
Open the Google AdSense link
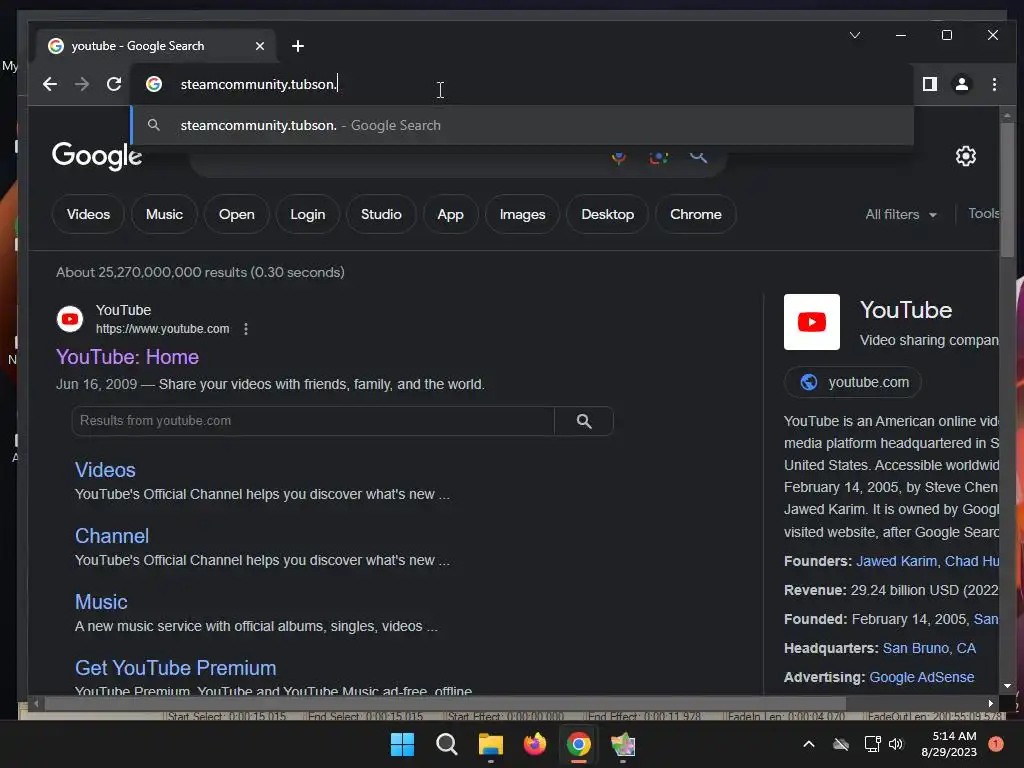coord(922,677)
